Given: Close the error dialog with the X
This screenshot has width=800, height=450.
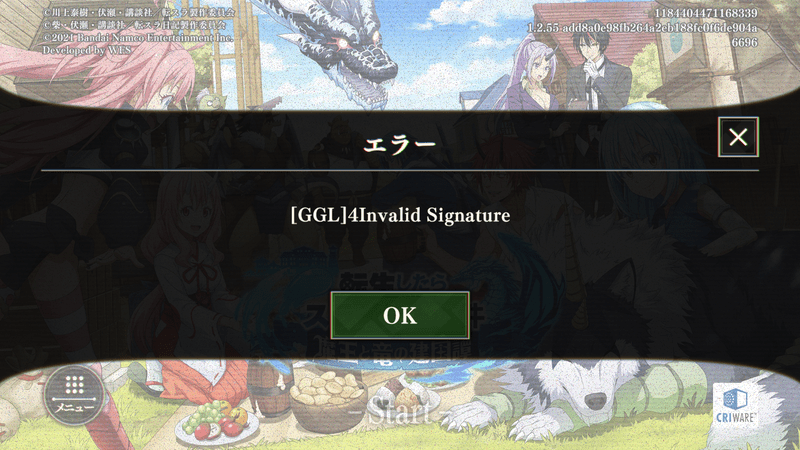Looking at the screenshot, I should click(738, 137).
